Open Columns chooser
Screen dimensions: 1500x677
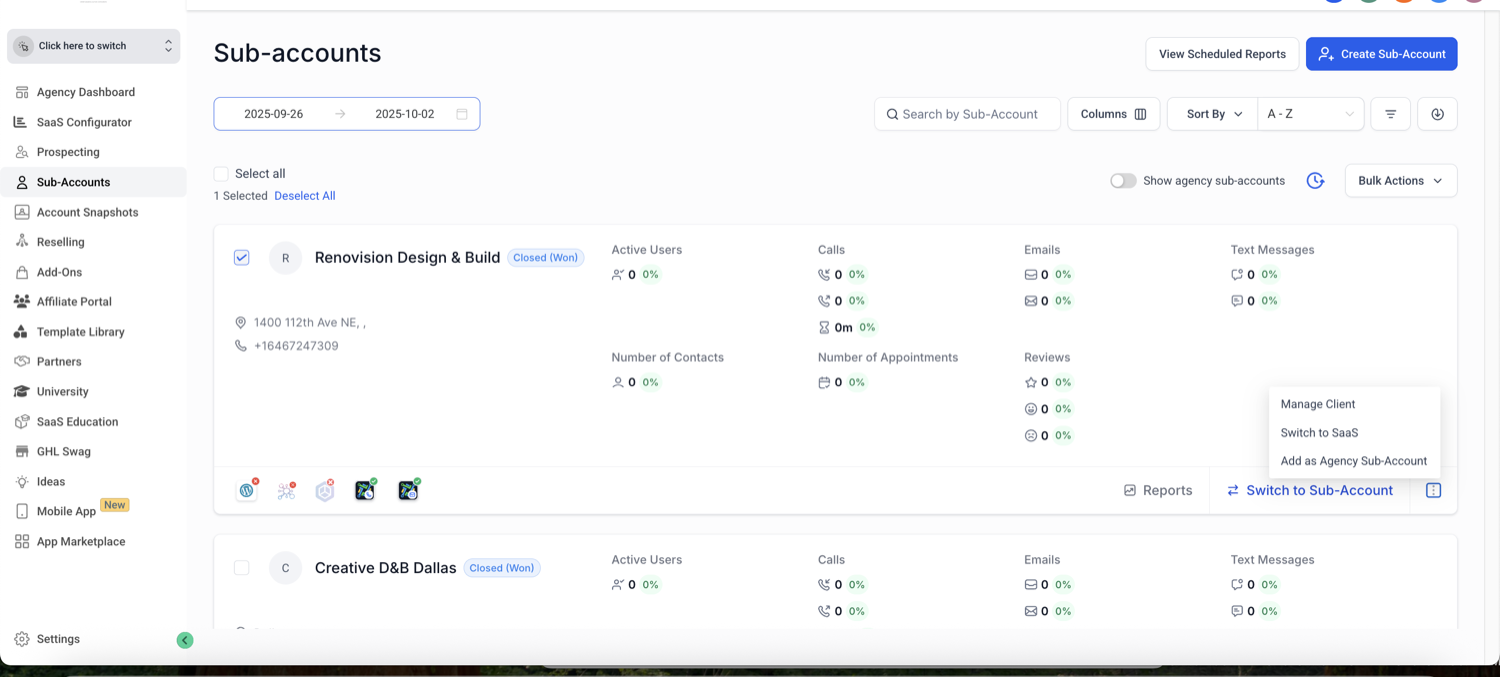click(x=1113, y=114)
